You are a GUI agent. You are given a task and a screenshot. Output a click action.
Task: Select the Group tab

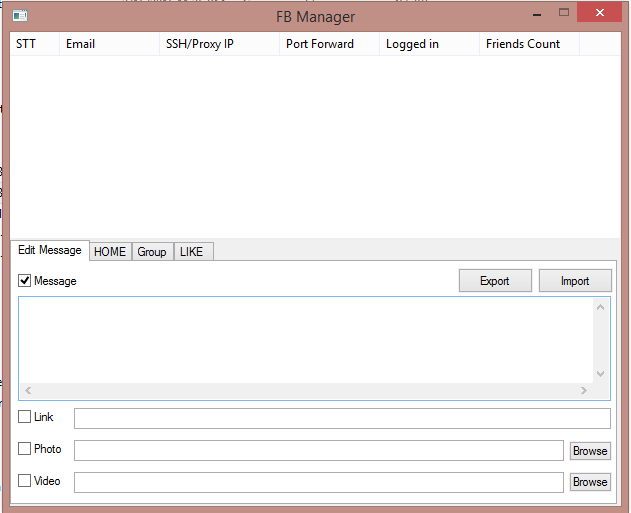[152, 252]
